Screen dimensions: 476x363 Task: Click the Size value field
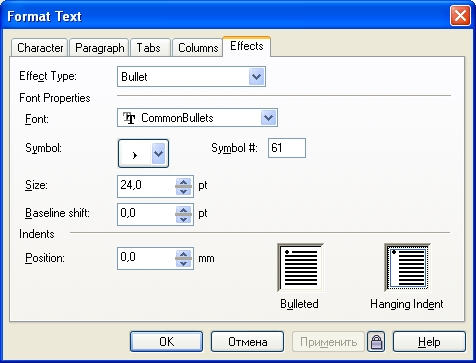(146, 186)
